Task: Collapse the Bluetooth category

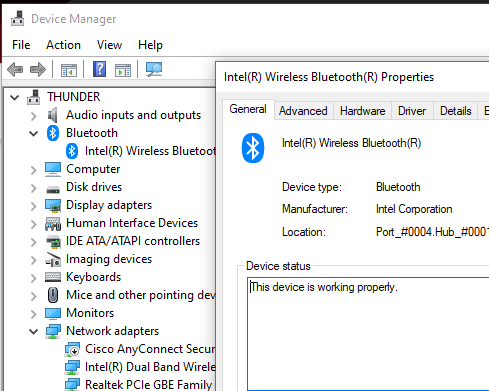Action: click(x=33, y=133)
